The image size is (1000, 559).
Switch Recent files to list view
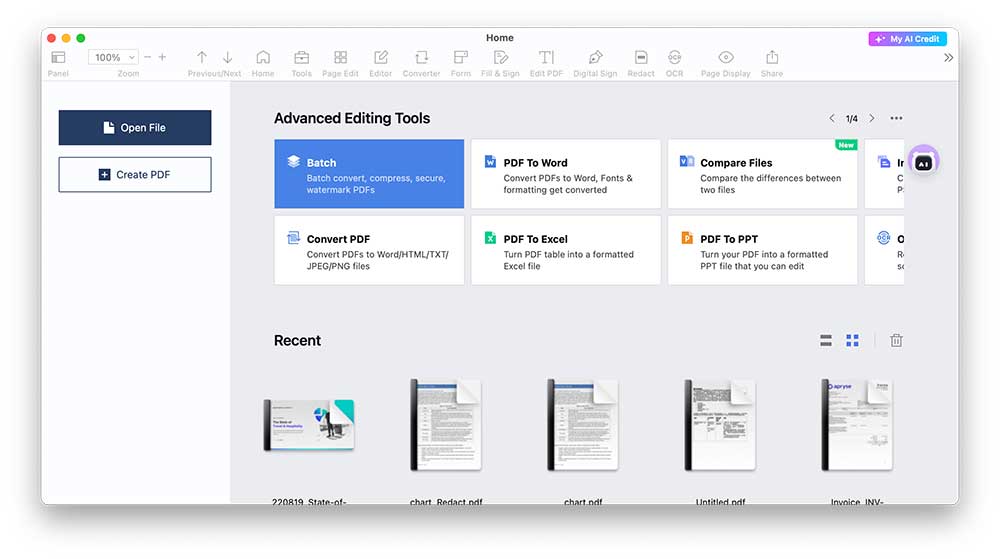pyautogui.click(x=826, y=341)
